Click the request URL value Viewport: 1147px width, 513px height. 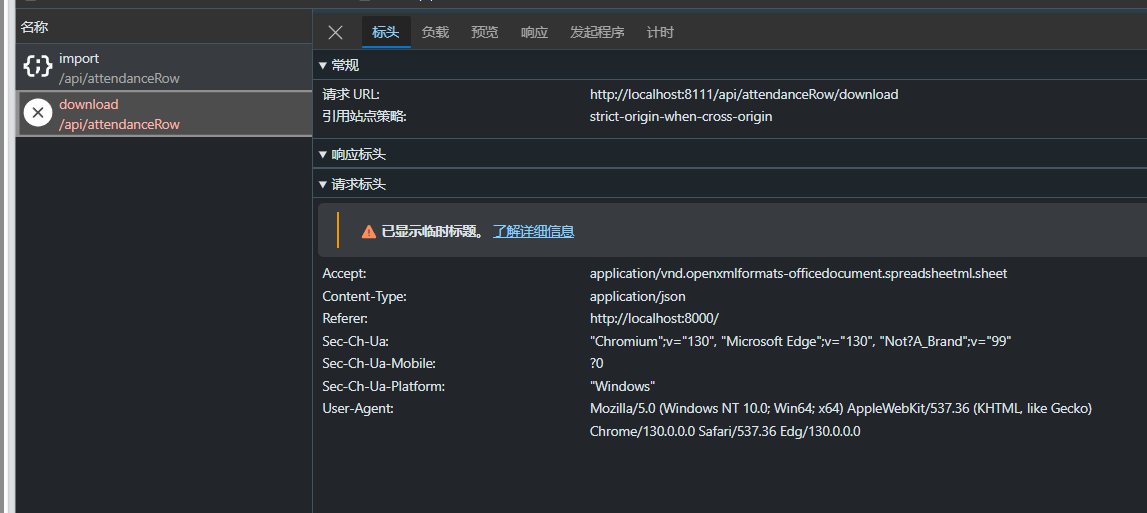coord(744,94)
